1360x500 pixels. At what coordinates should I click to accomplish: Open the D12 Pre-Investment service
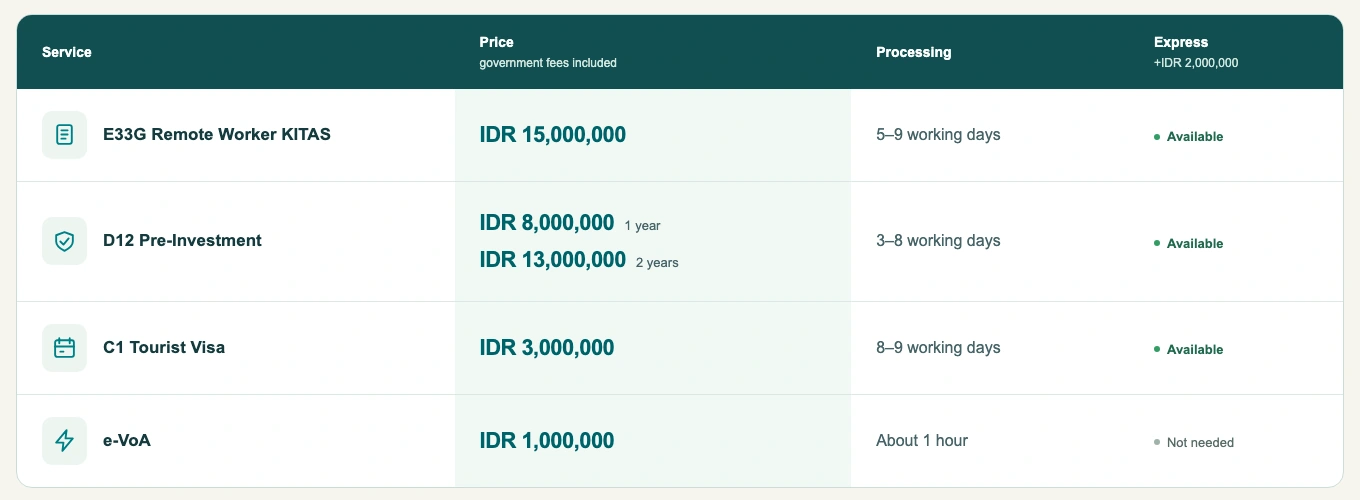click(x=182, y=241)
